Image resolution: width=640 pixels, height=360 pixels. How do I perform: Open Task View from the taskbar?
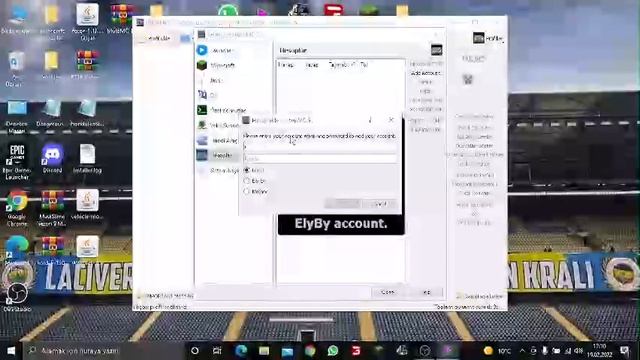click(x=217, y=351)
